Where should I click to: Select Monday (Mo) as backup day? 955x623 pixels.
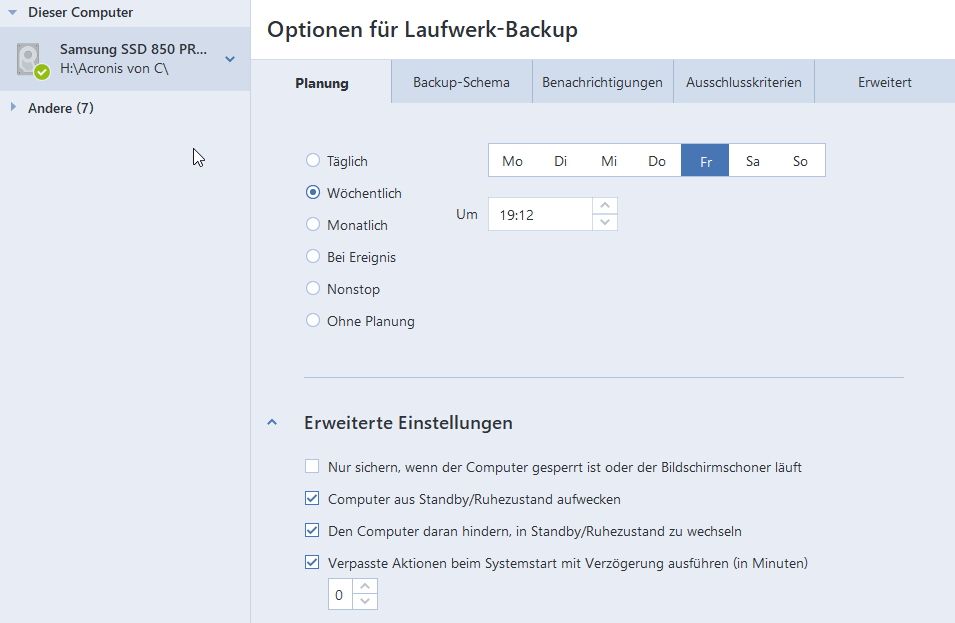click(x=512, y=161)
